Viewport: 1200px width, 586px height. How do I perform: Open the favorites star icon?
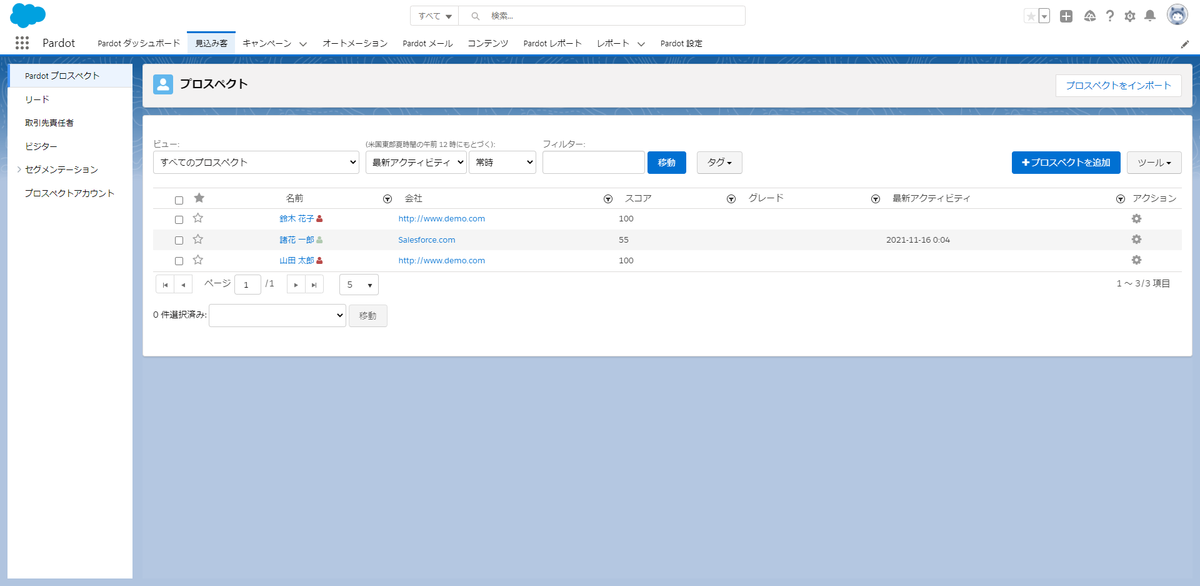[1031, 16]
